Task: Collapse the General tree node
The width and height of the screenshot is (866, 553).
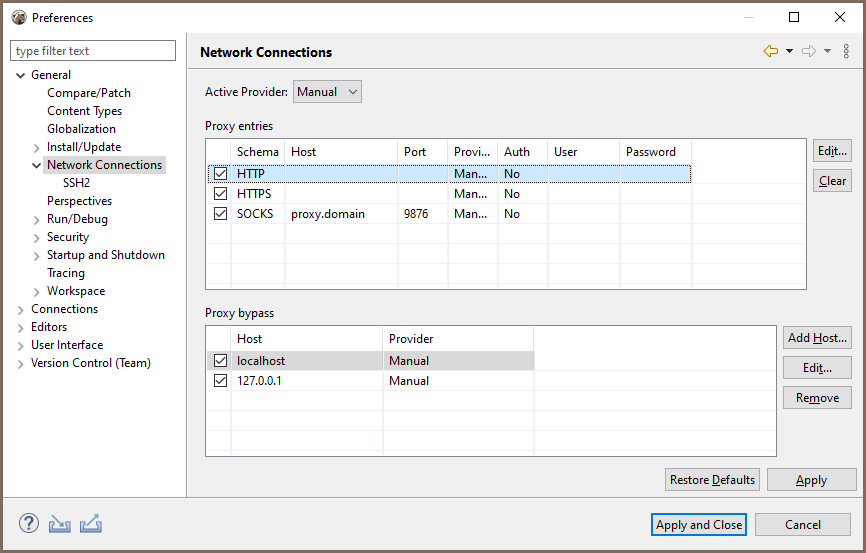Action: point(21,75)
